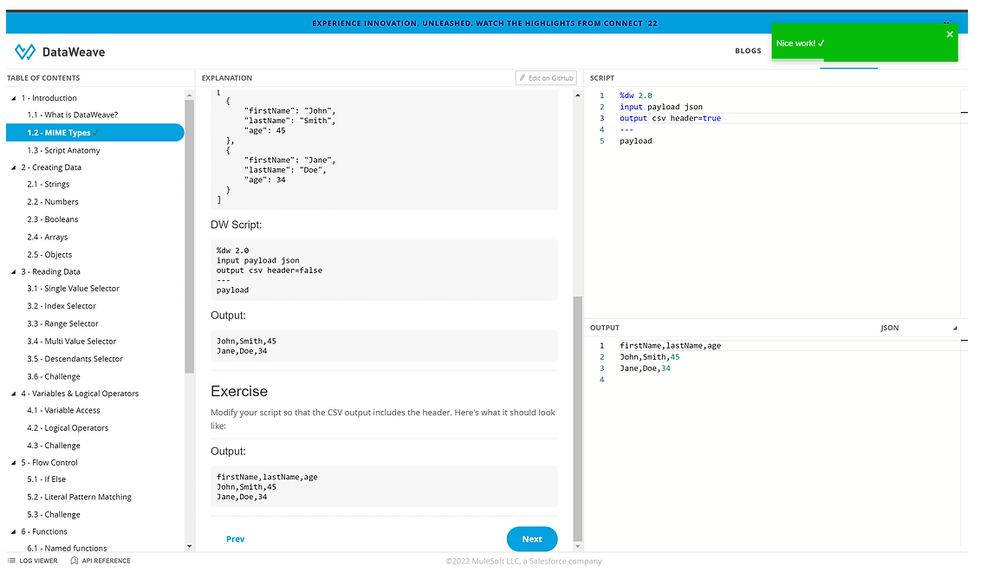The width and height of the screenshot is (1000, 574).
Task: Click API REFERENCE label in footer
Action: (x=106, y=561)
